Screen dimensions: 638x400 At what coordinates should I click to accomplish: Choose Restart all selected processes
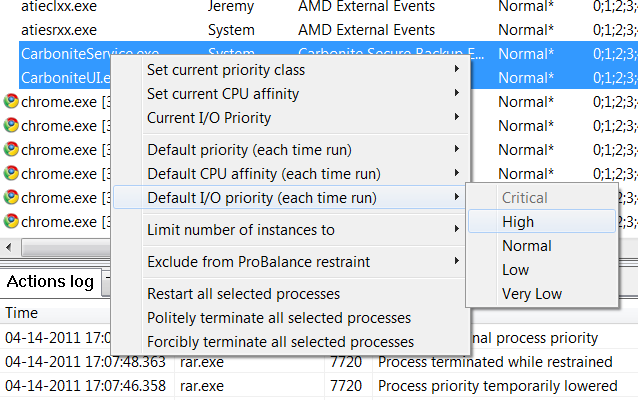click(x=291, y=294)
